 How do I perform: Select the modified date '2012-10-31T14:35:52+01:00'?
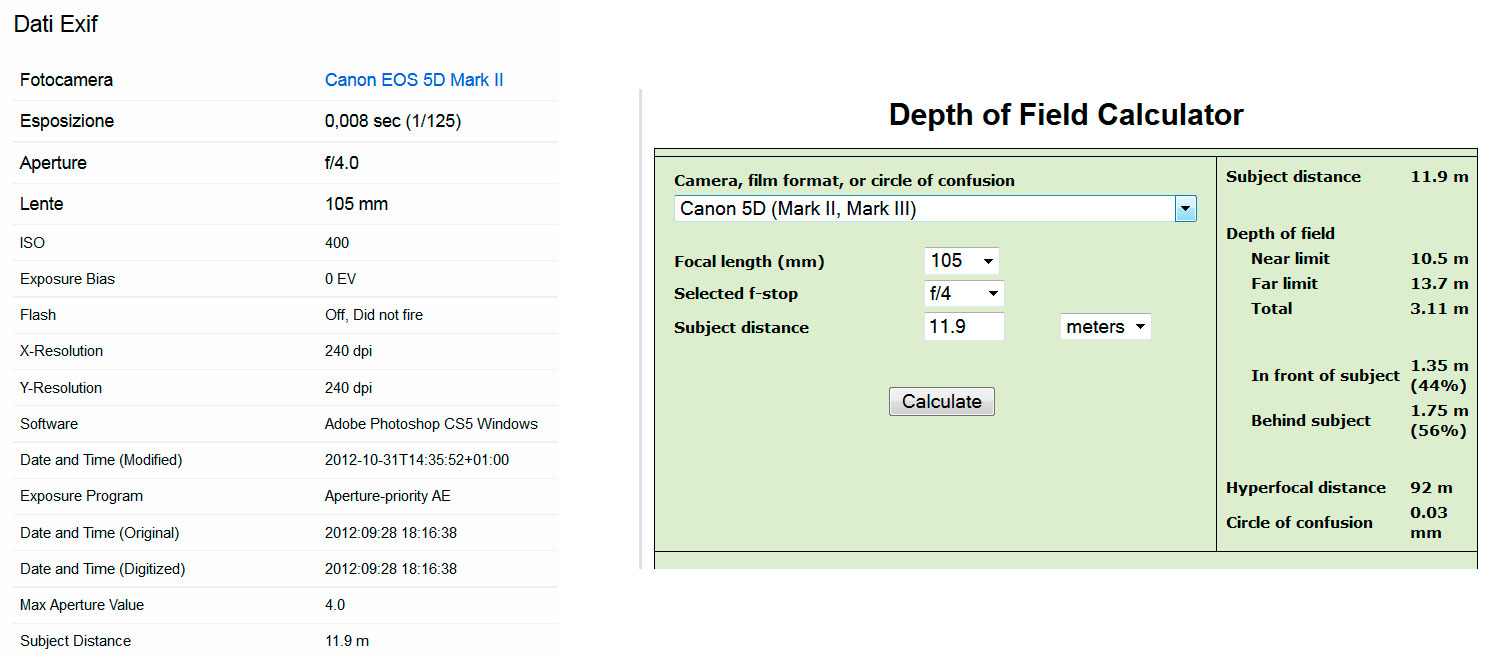417,460
